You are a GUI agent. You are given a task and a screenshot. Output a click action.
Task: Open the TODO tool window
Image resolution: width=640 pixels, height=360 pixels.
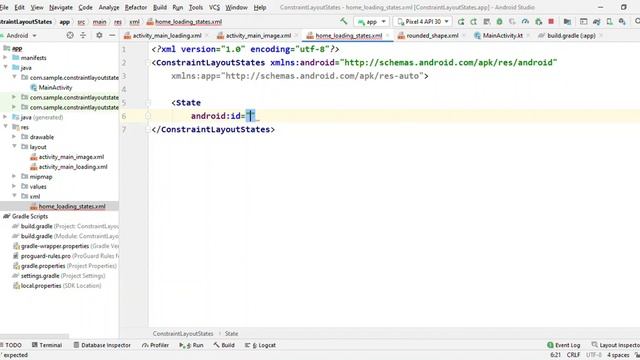11,345
